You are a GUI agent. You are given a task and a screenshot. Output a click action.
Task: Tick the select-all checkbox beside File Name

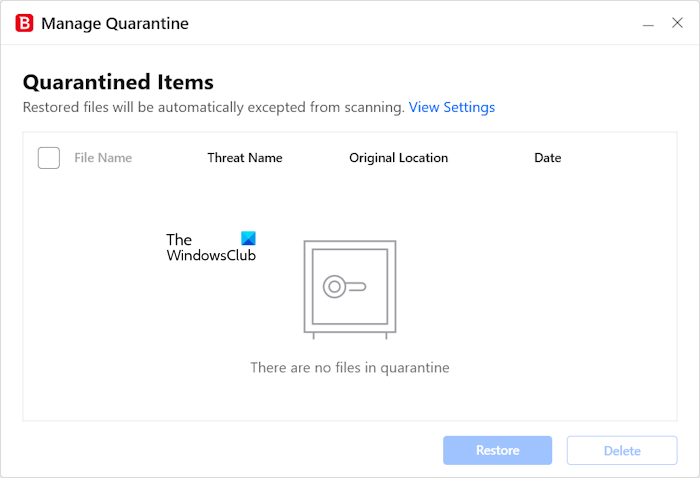coord(49,158)
